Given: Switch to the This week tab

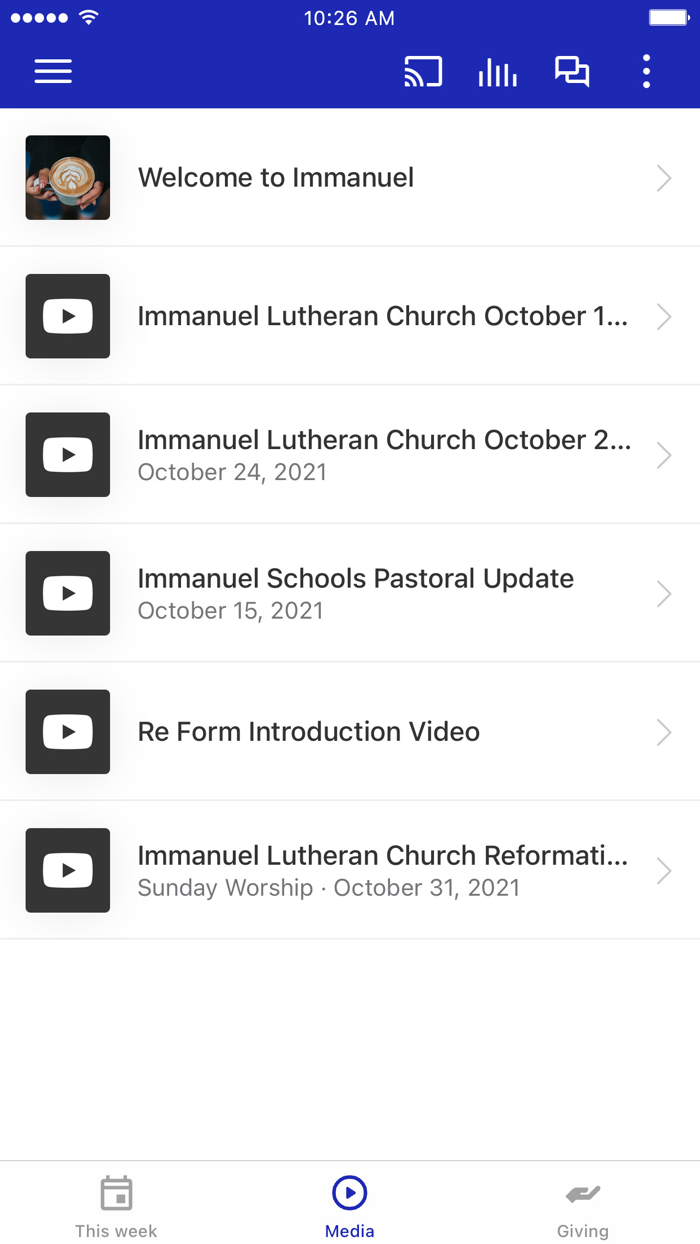Looking at the screenshot, I should (115, 1203).
